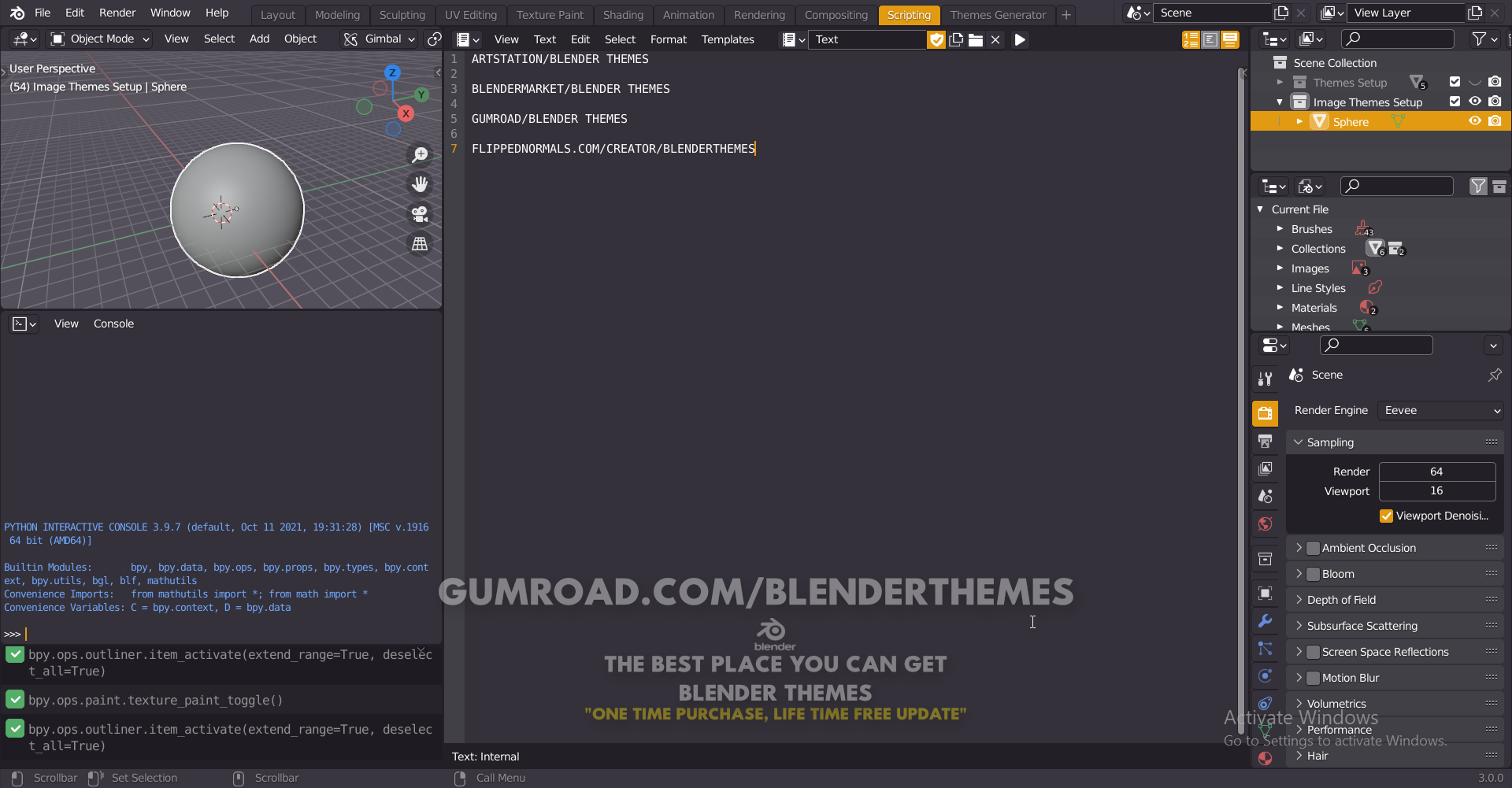Open Gimbal orientation dropdown
Image resolution: width=1512 pixels, height=788 pixels.
click(x=380, y=39)
